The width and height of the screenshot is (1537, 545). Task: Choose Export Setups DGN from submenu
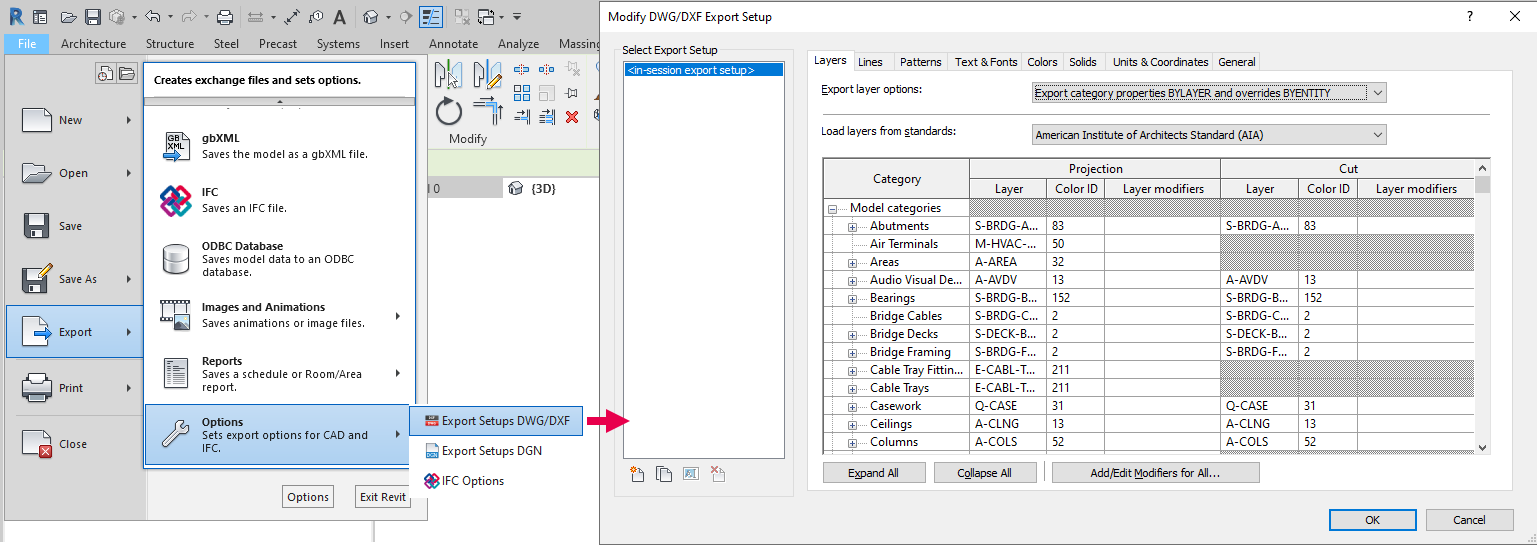click(491, 451)
